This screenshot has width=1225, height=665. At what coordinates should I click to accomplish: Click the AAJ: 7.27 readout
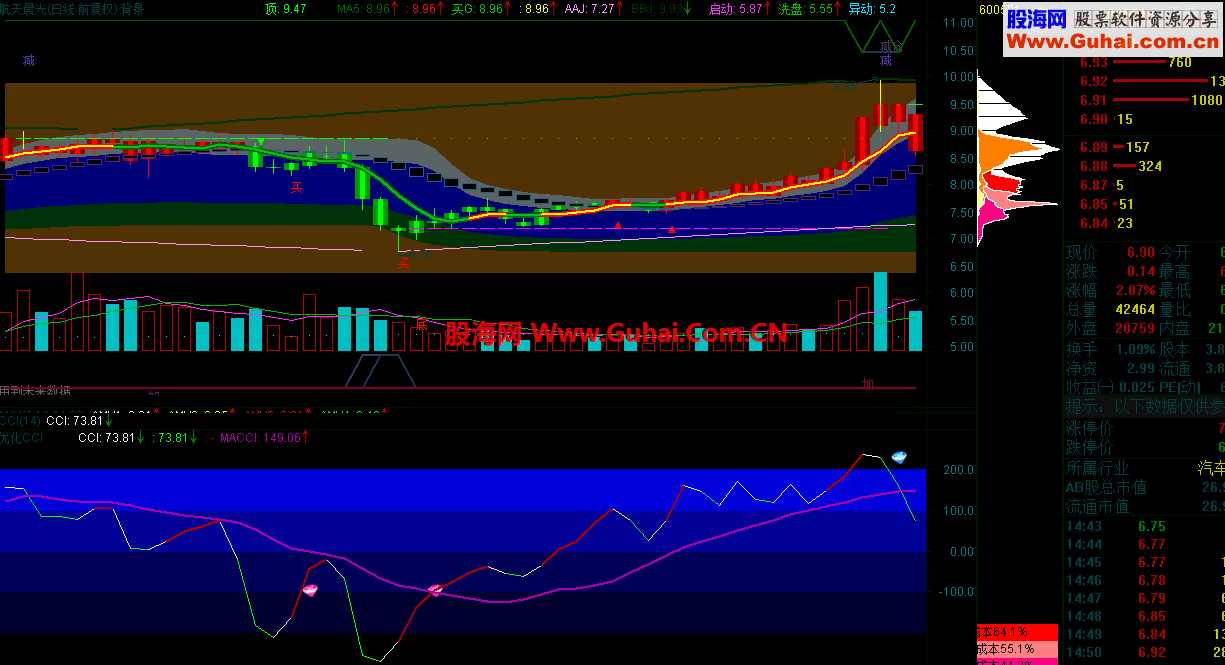(593, 9)
